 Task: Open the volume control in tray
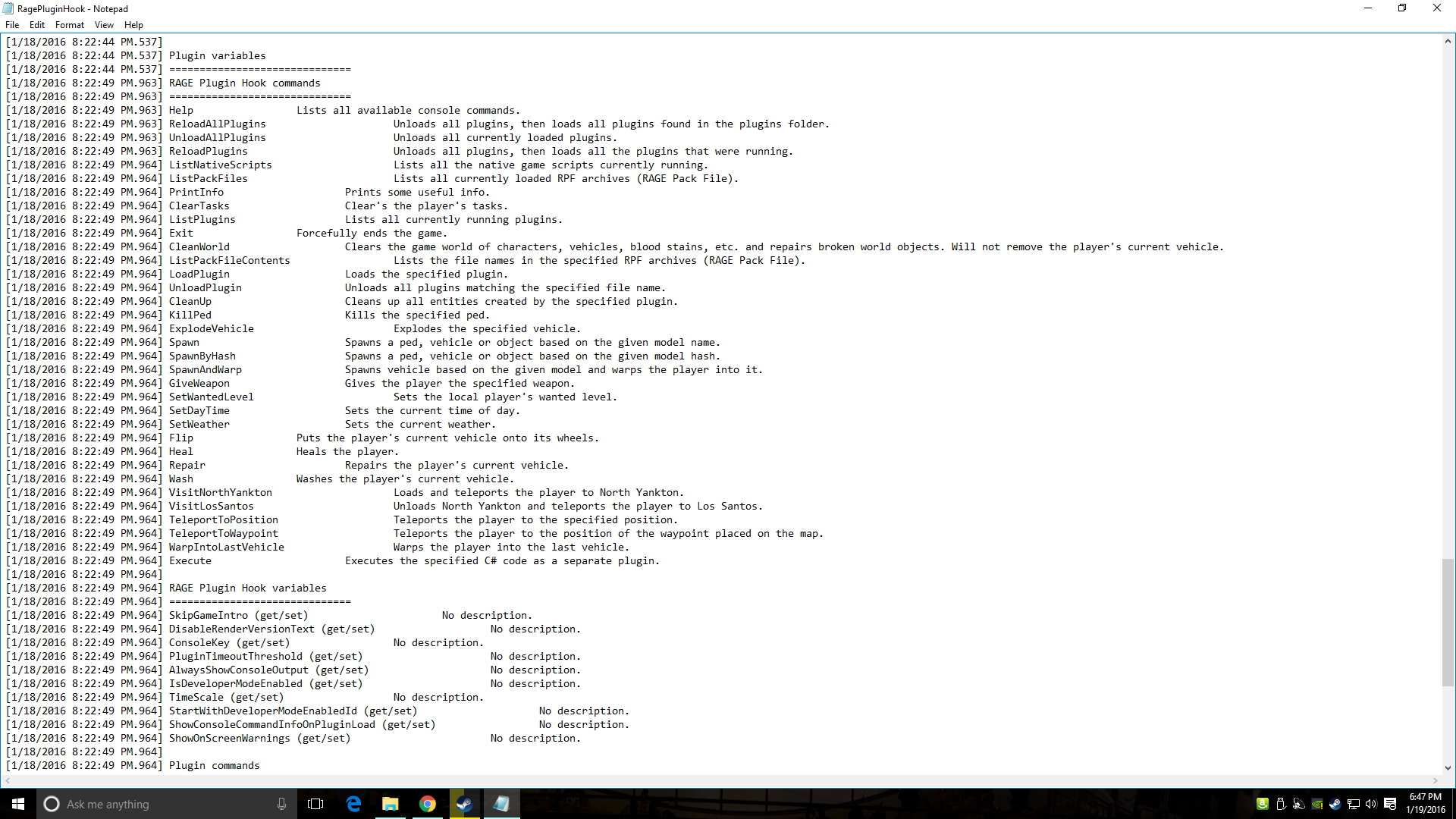click(1371, 804)
